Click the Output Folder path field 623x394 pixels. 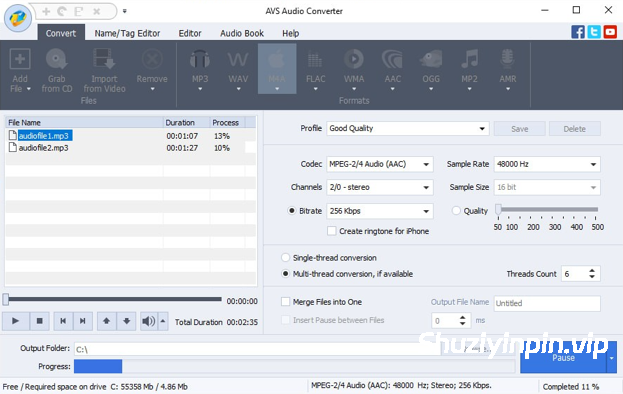tap(257, 349)
